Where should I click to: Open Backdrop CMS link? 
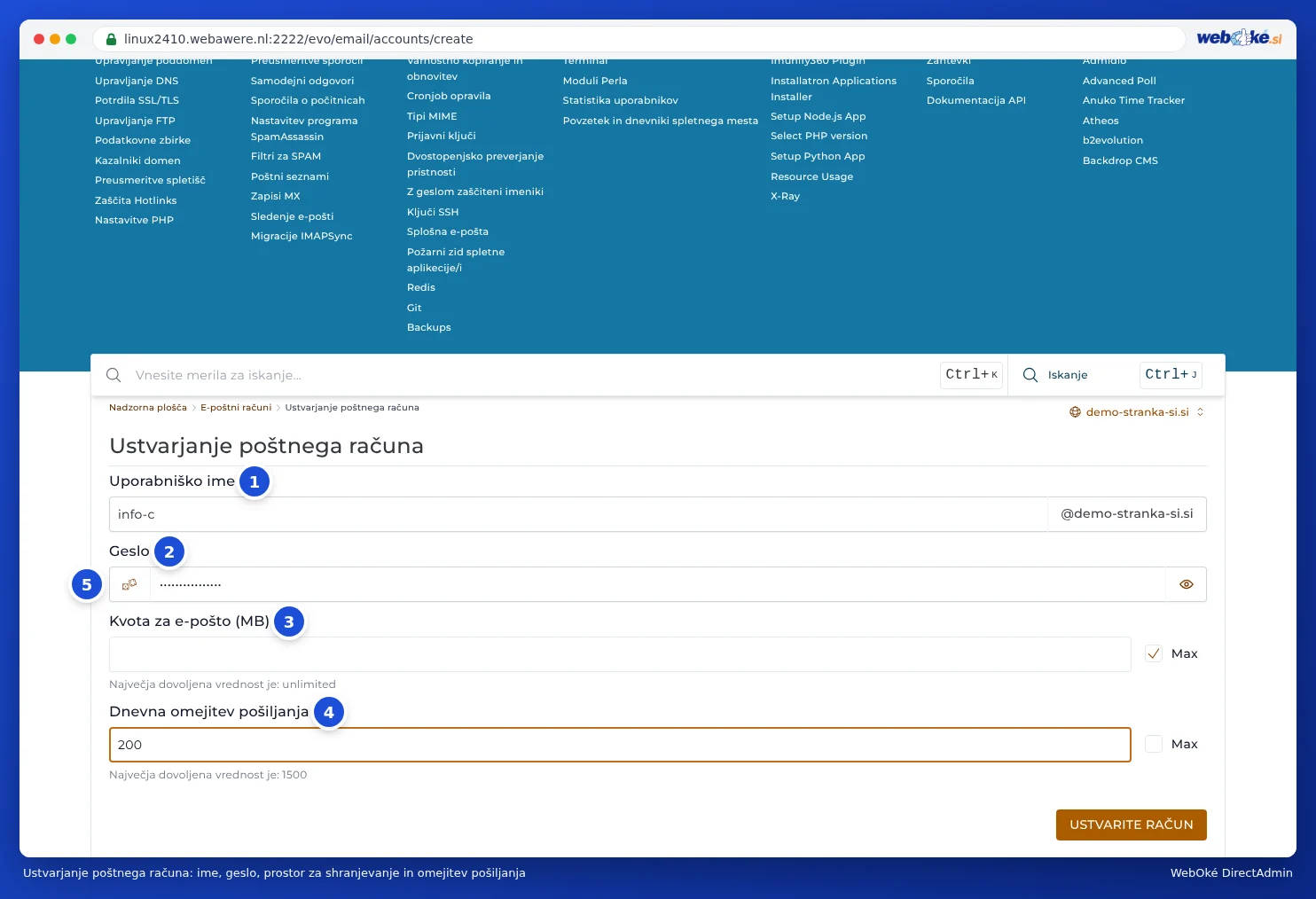pyautogui.click(x=1121, y=160)
